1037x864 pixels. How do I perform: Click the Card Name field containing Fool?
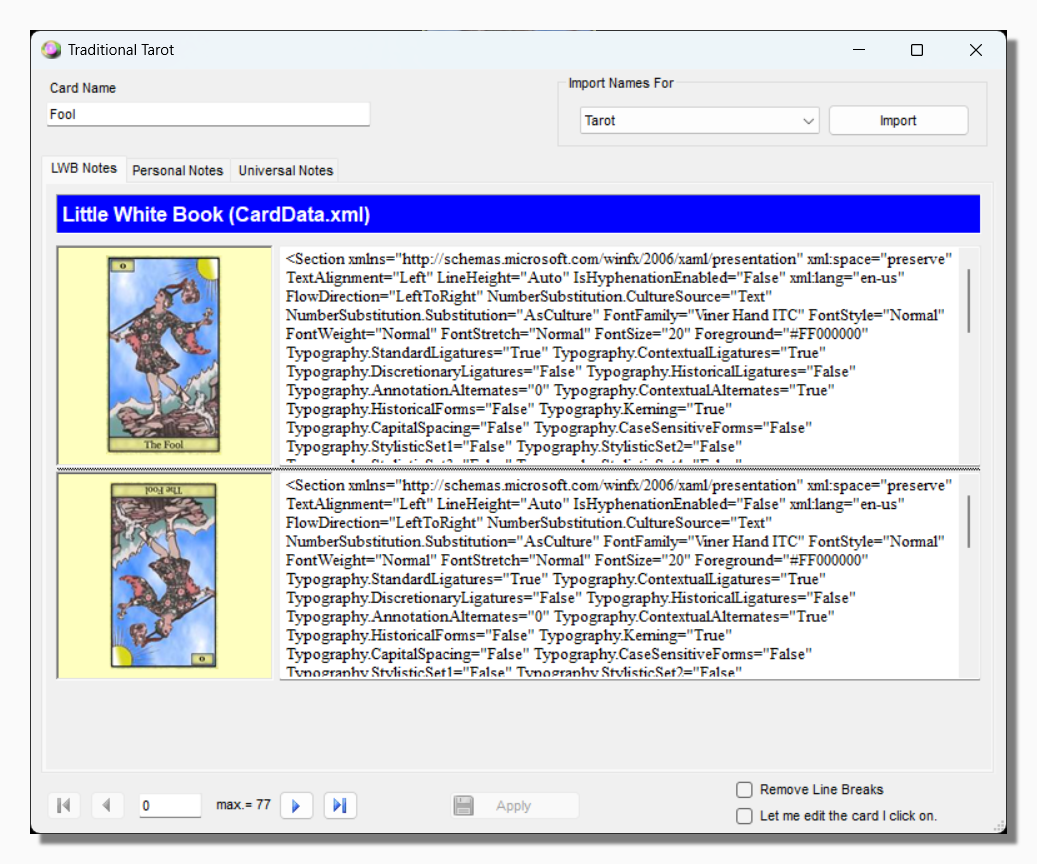click(208, 114)
